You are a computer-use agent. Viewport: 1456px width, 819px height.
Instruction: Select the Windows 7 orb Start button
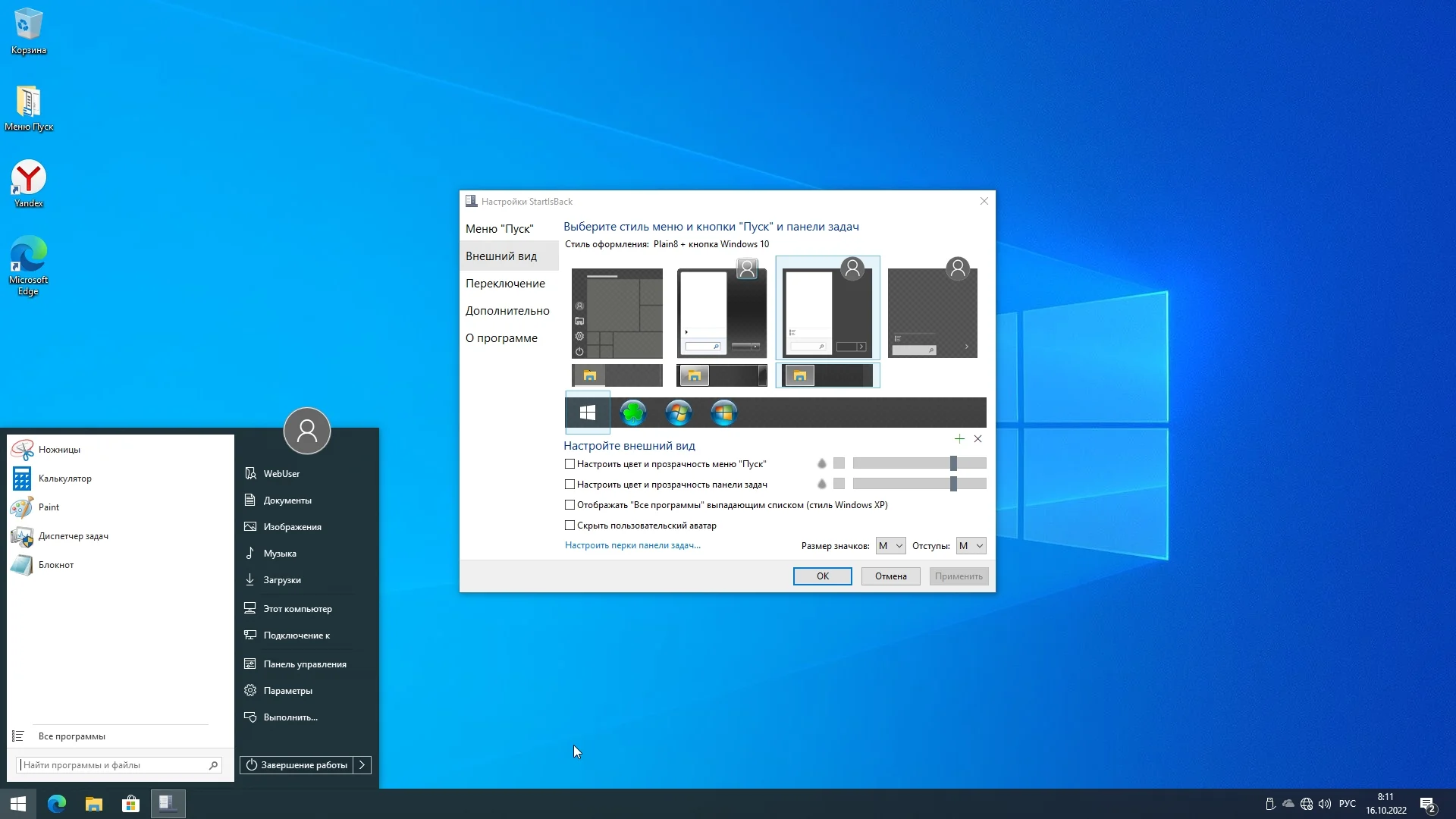(x=678, y=413)
